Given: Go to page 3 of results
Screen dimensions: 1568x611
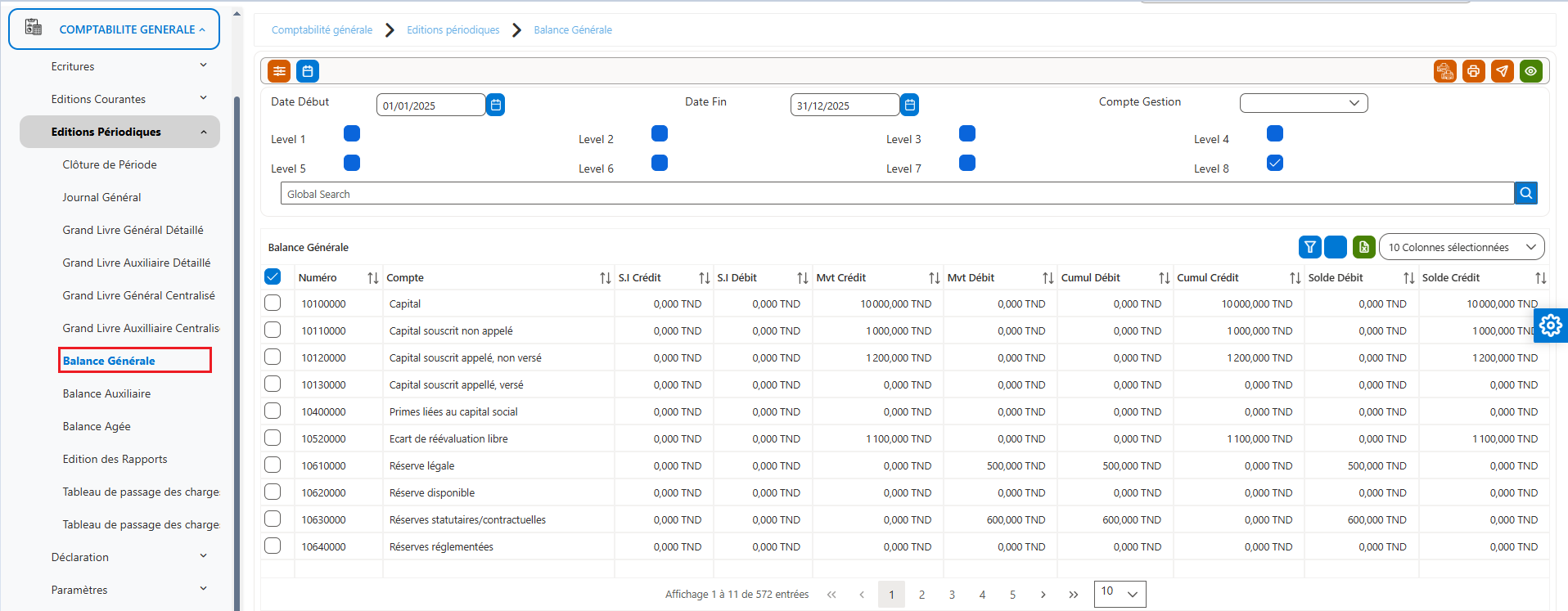Looking at the screenshot, I should click(x=952, y=595).
